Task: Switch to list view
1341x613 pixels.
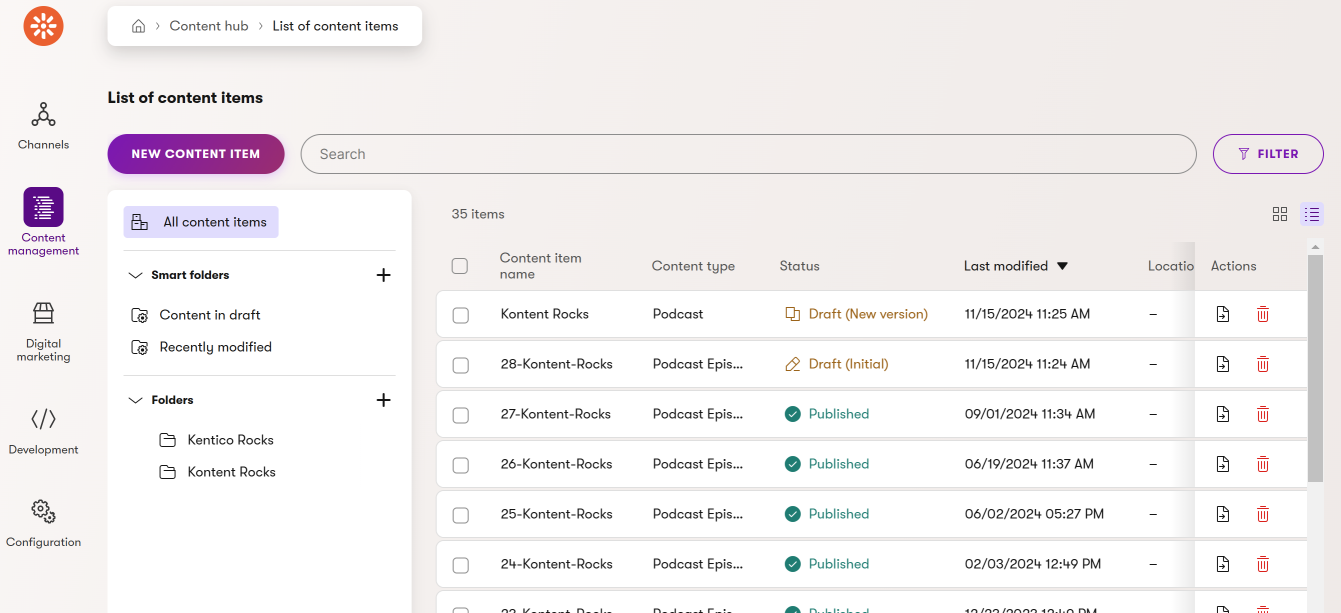Action: click(1312, 214)
